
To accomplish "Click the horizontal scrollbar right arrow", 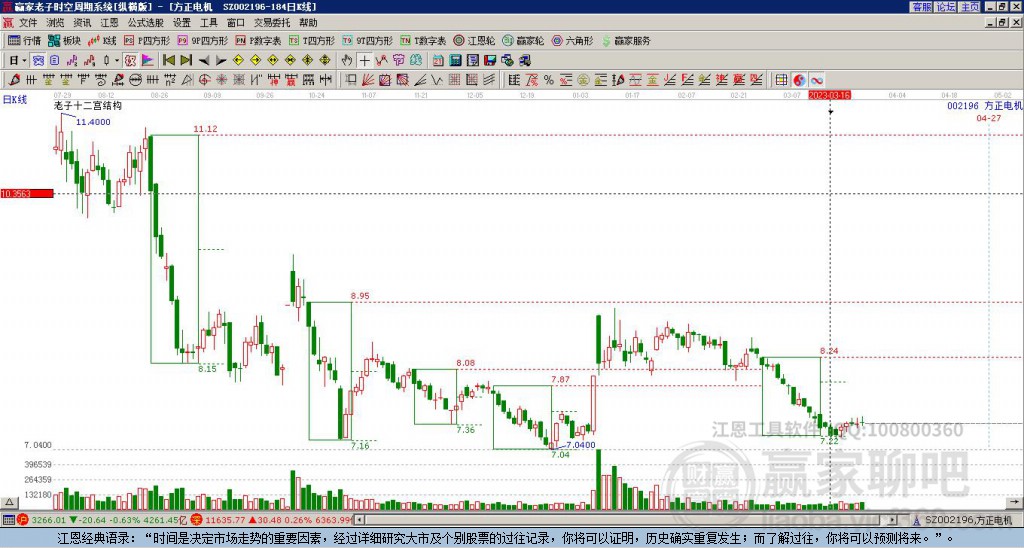I will click(x=893, y=520).
